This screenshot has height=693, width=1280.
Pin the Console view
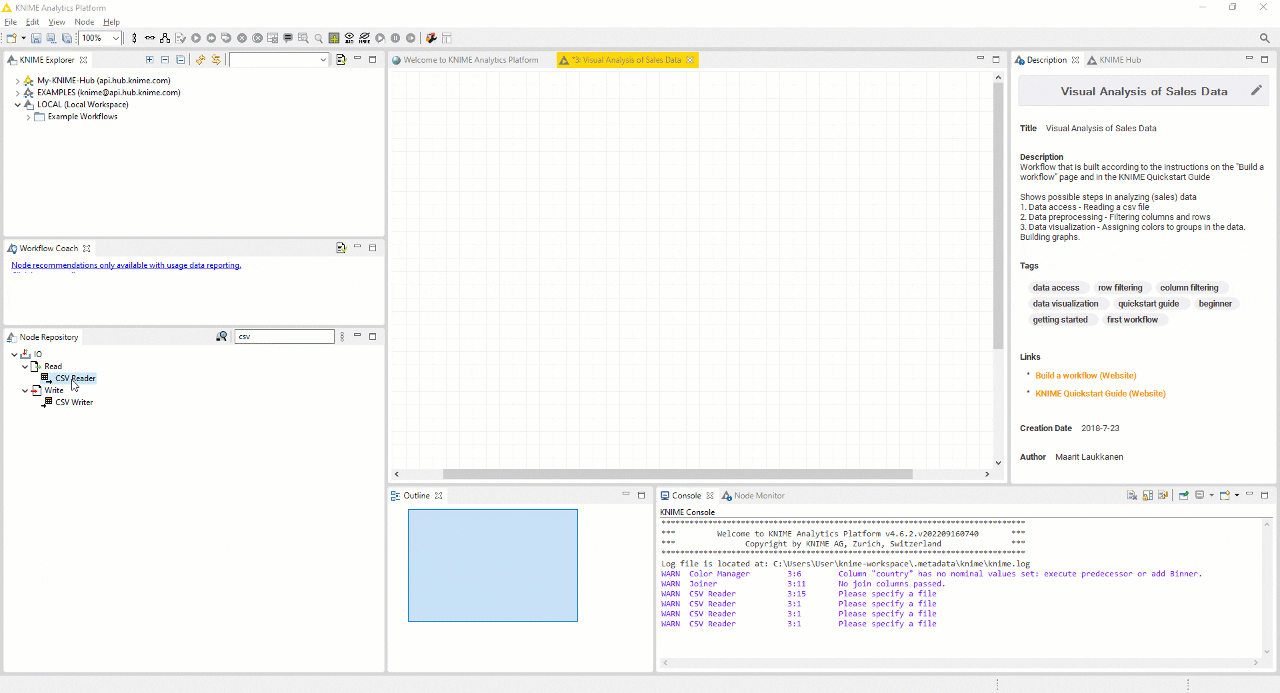[1163, 495]
